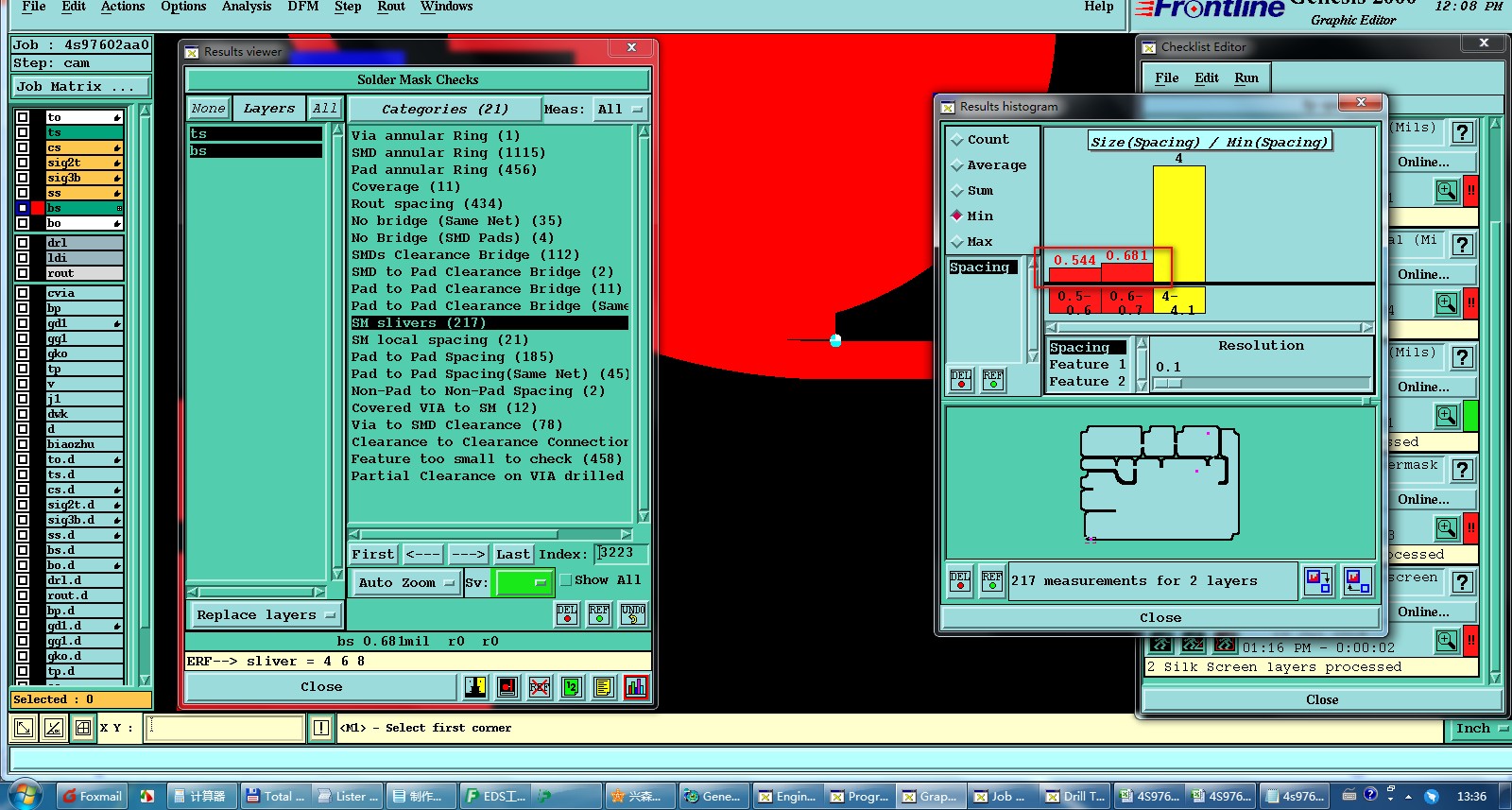Click REF icon beside UNDO in Results viewer
1512x810 pixels.
(x=599, y=614)
